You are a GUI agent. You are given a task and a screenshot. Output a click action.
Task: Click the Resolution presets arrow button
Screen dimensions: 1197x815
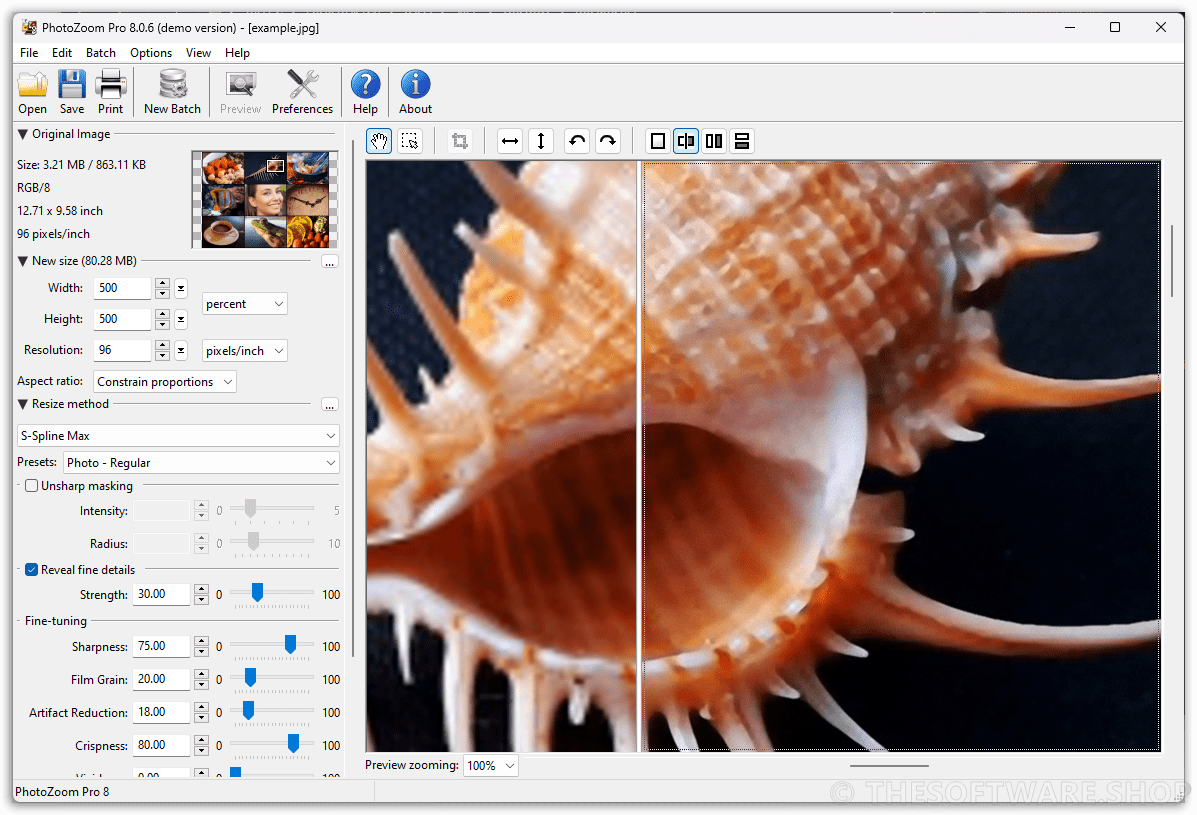click(181, 350)
